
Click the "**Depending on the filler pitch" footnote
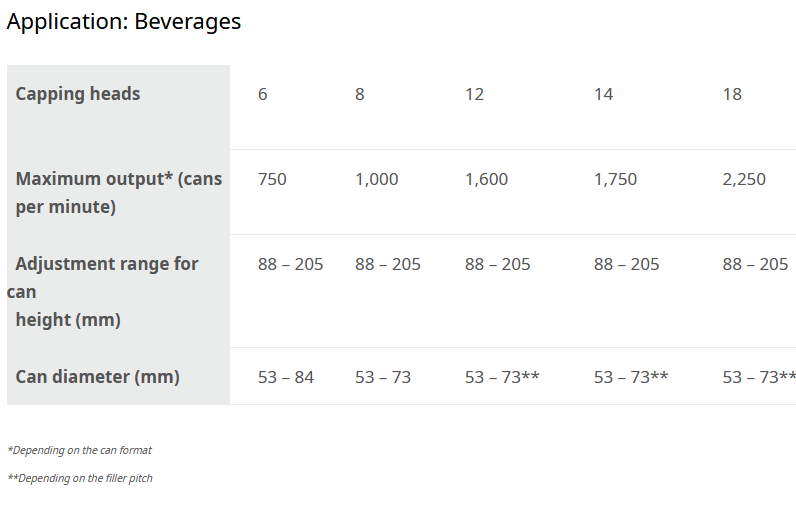80,478
